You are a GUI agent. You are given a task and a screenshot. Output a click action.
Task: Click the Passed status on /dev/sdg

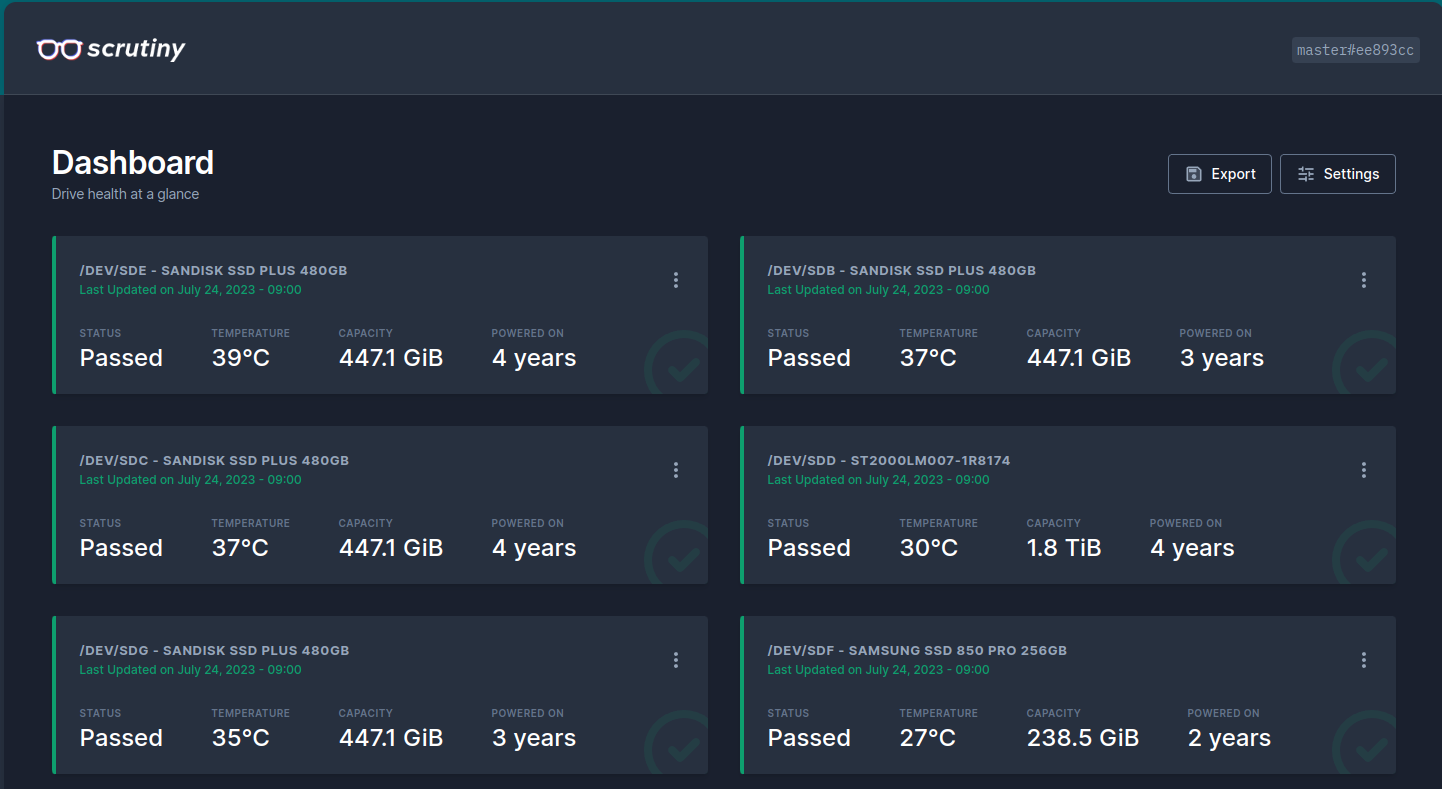point(121,738)
